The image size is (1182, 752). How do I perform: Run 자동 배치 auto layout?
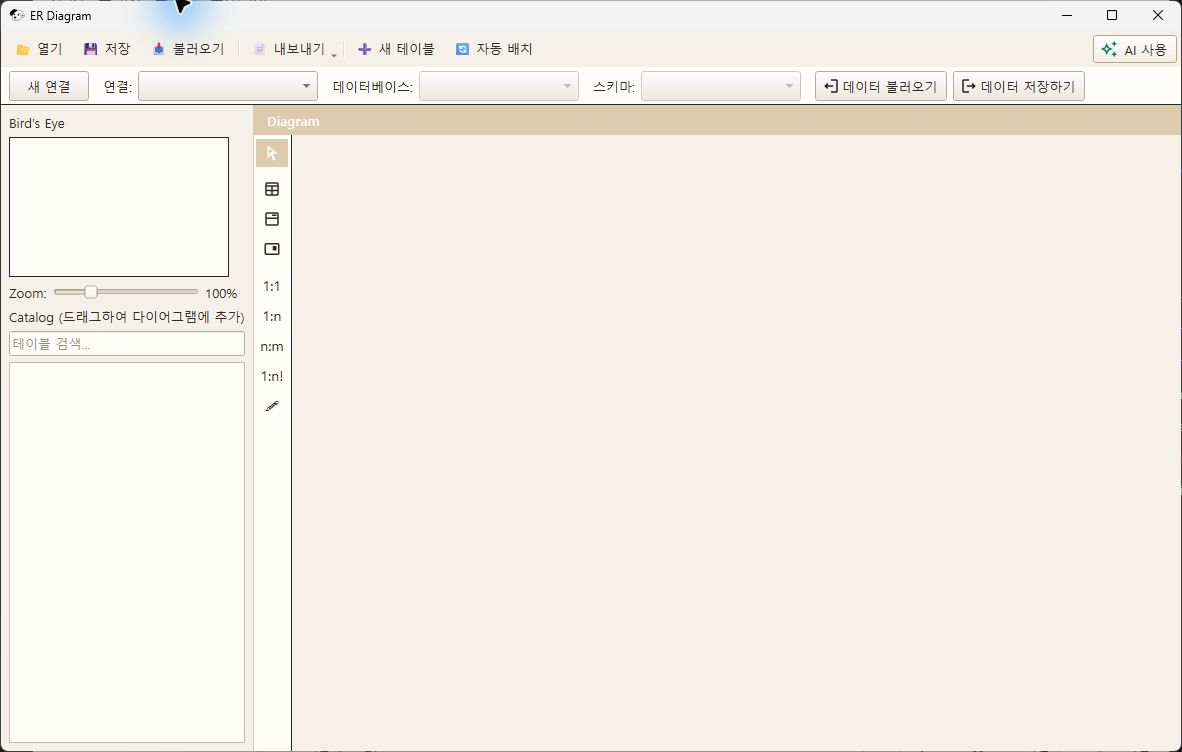(494, 49)
